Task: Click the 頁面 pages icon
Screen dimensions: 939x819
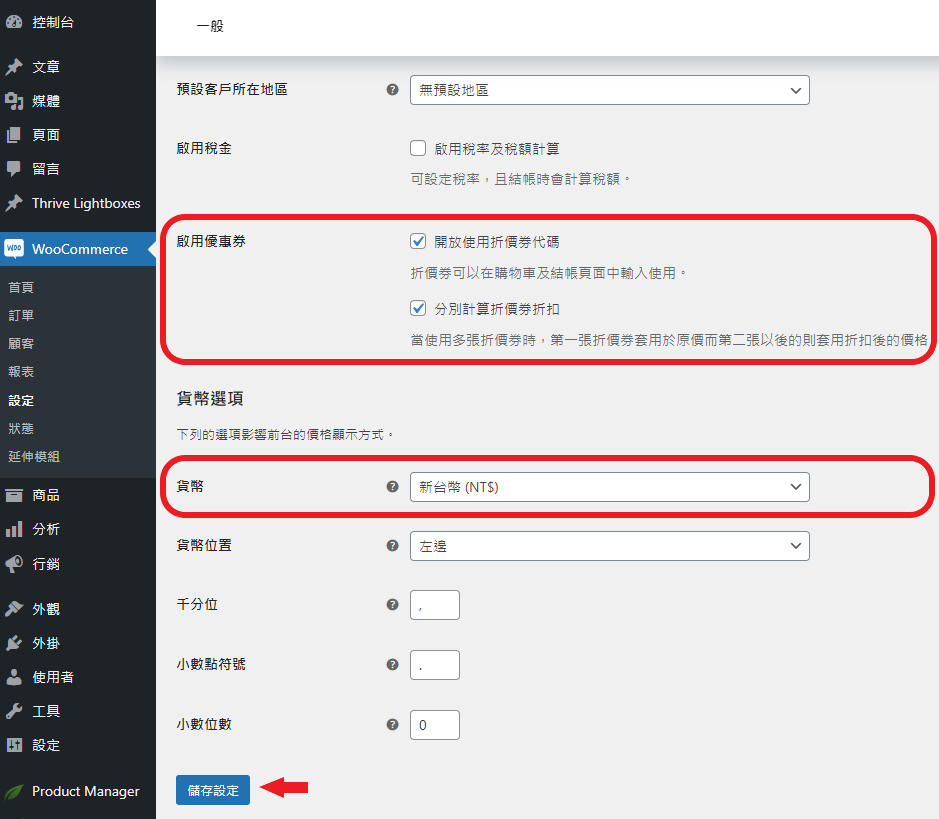Action: pyautogui.click(x=14, y=135)
